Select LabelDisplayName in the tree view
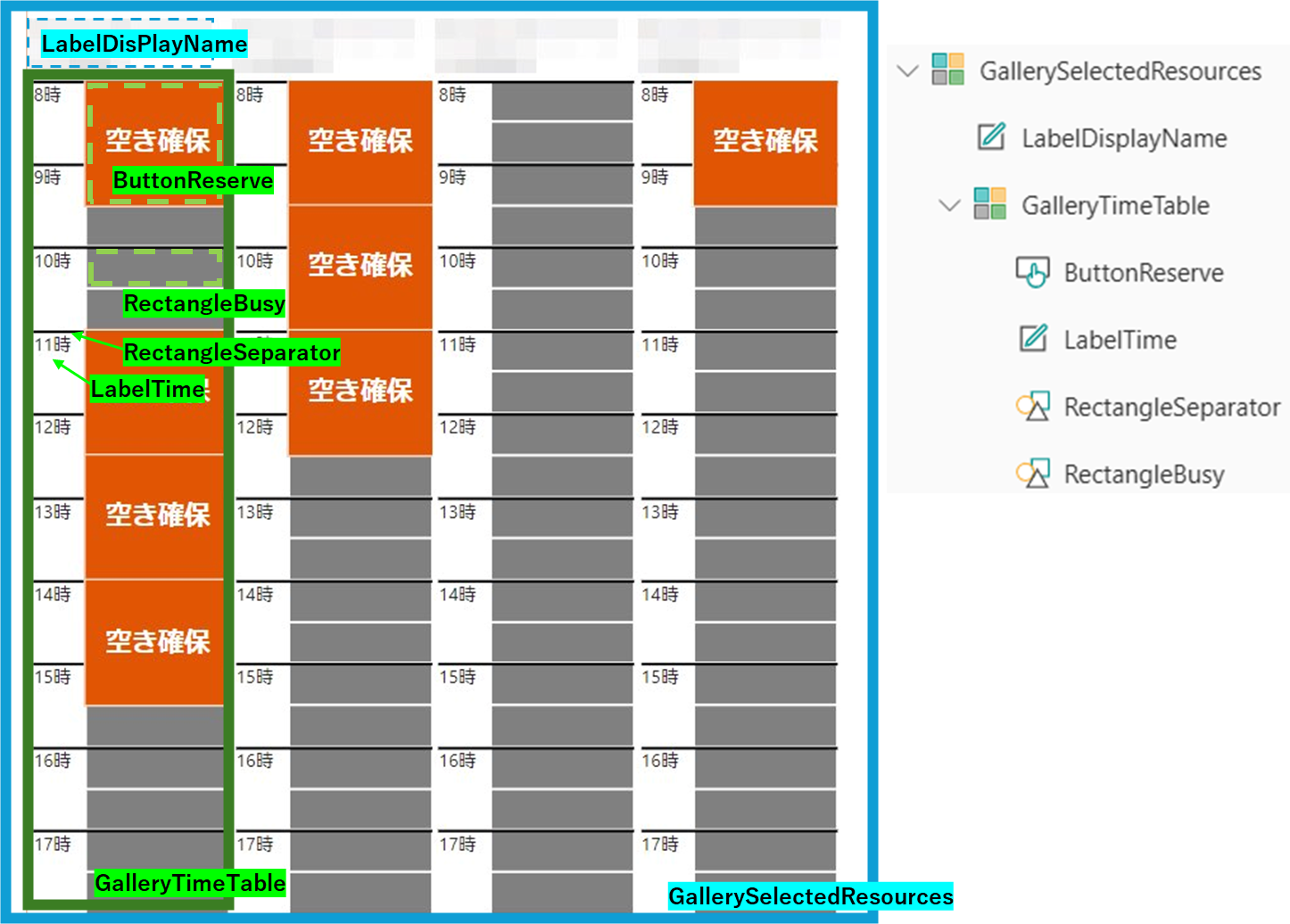Image resolution: width=1290 pixels, height=924 pixels. coord(1124,138)
